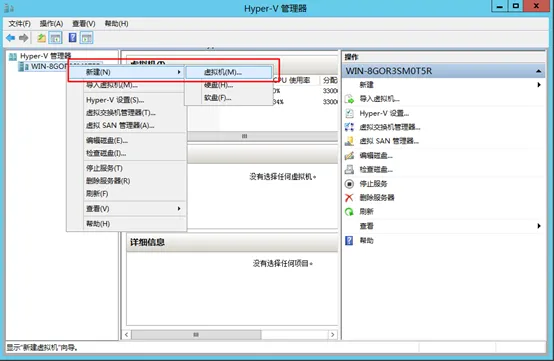This screenshot has height=361, width=554.
Task: Click the Edit Disk icon in Actions pane
Action: click(349, 155)
